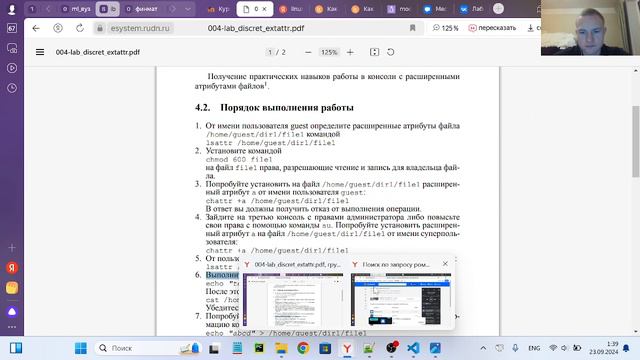Open the sidebar item badged 67
The image size is (640, 360).
point(12,28)
